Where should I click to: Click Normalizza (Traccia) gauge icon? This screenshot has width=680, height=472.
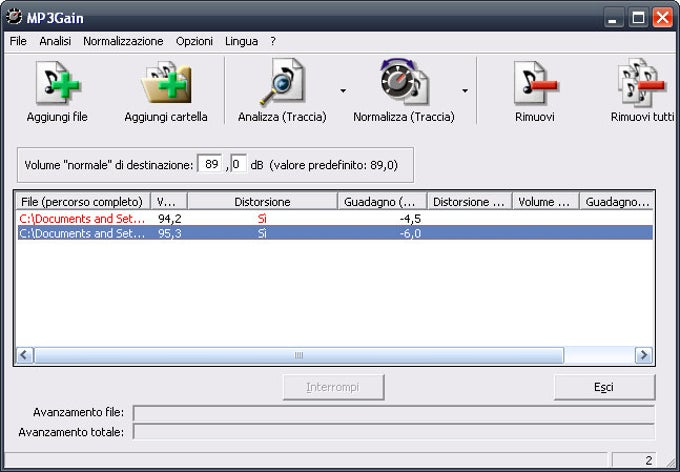[x=404, y=82]
